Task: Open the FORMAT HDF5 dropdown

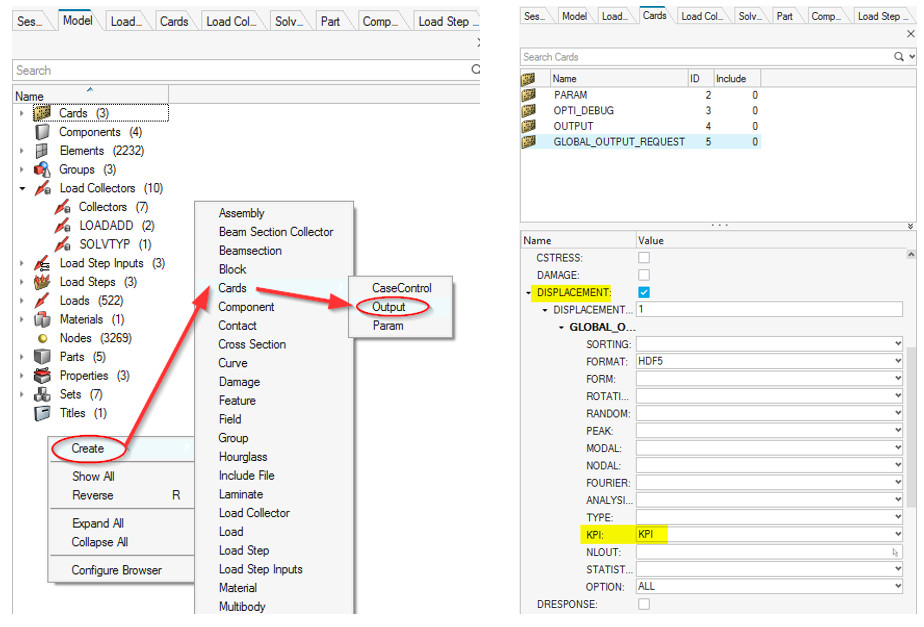Action: [897, 361]
